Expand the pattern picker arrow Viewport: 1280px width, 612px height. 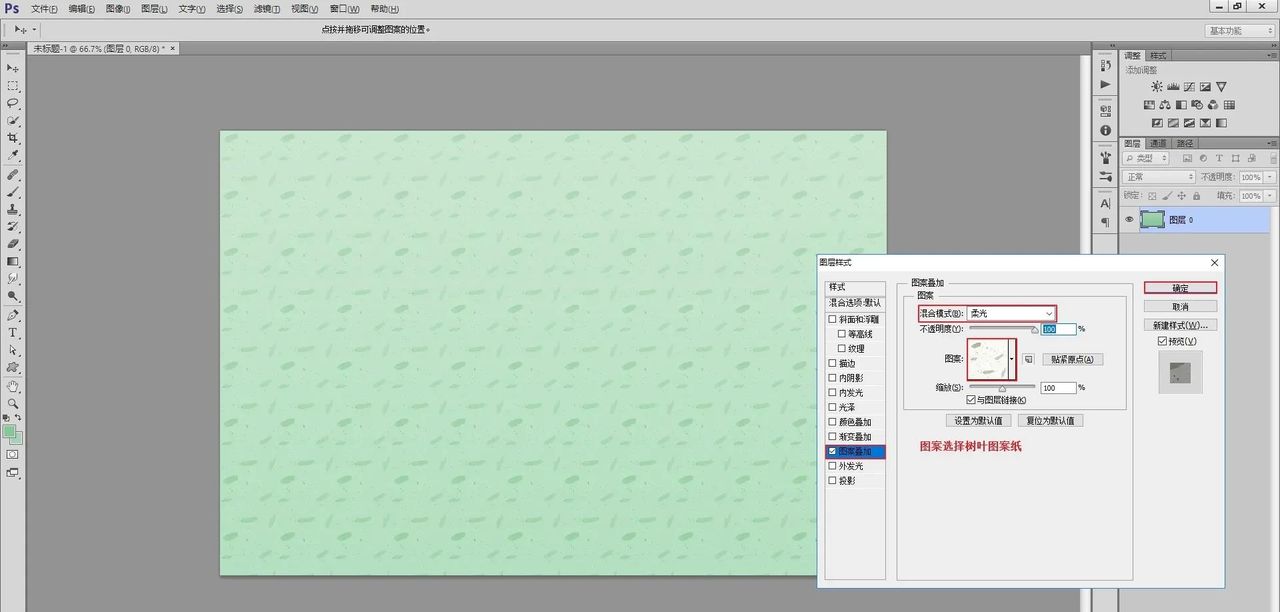(1012, 359)
